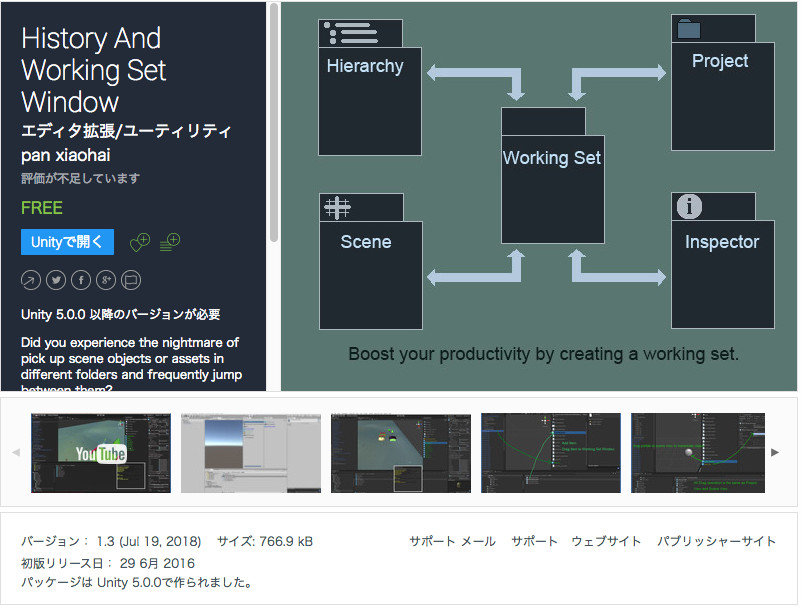Image resolution: width=801 pixels, height=607 pixels.
Task: Open the 'ウェブサイト' link
Action: (606, 541)
